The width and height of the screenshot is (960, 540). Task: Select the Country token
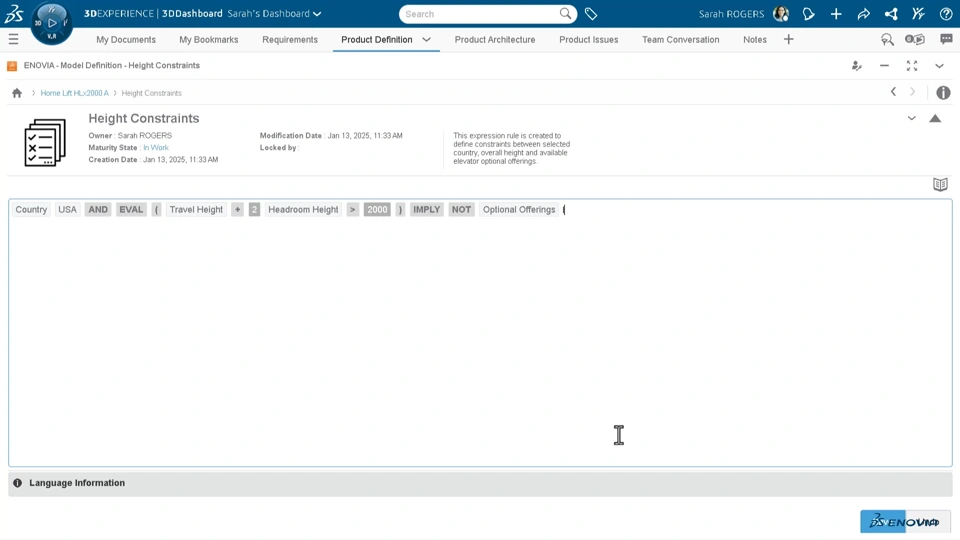[31, 209]
